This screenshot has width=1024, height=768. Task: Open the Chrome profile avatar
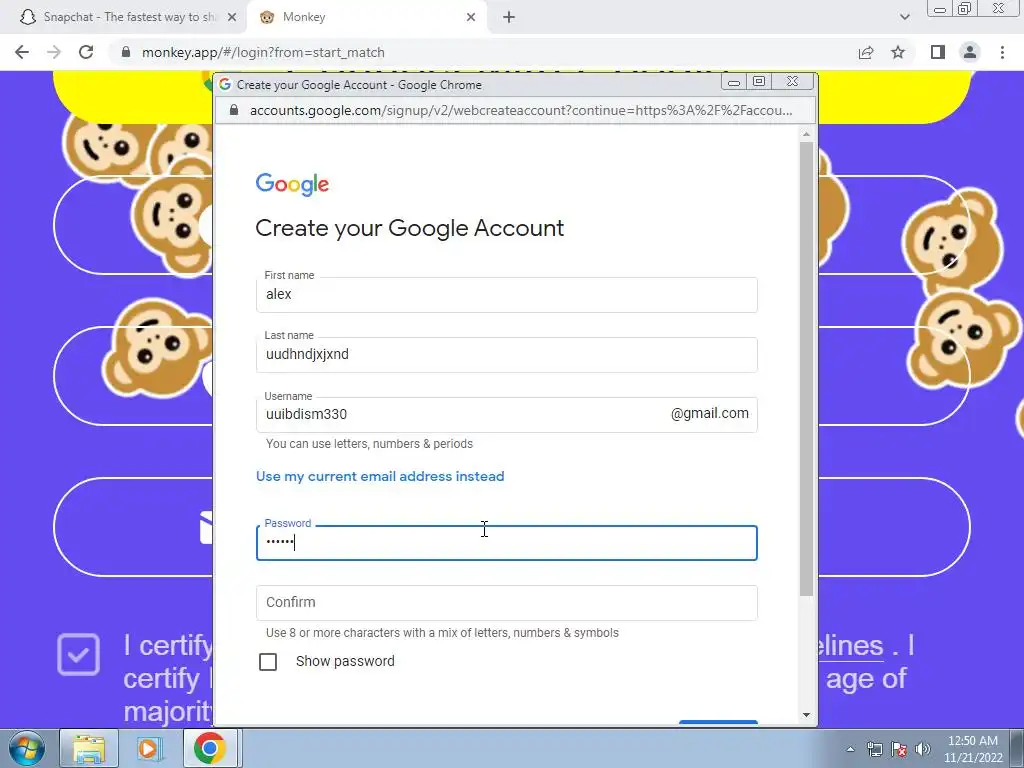[970, 52]
